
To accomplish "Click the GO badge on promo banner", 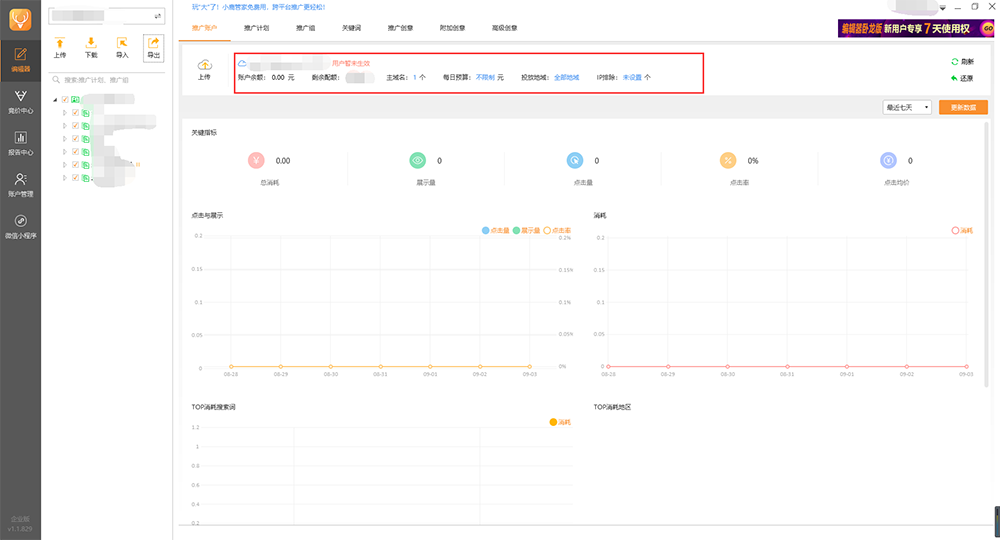I will click(987, 28).
